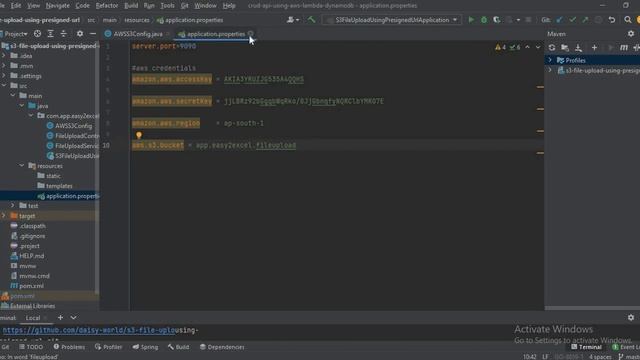The height and width of the screenshot is (360, 640).
Task: Open the TODO tool window
Action: pos(31,347)
